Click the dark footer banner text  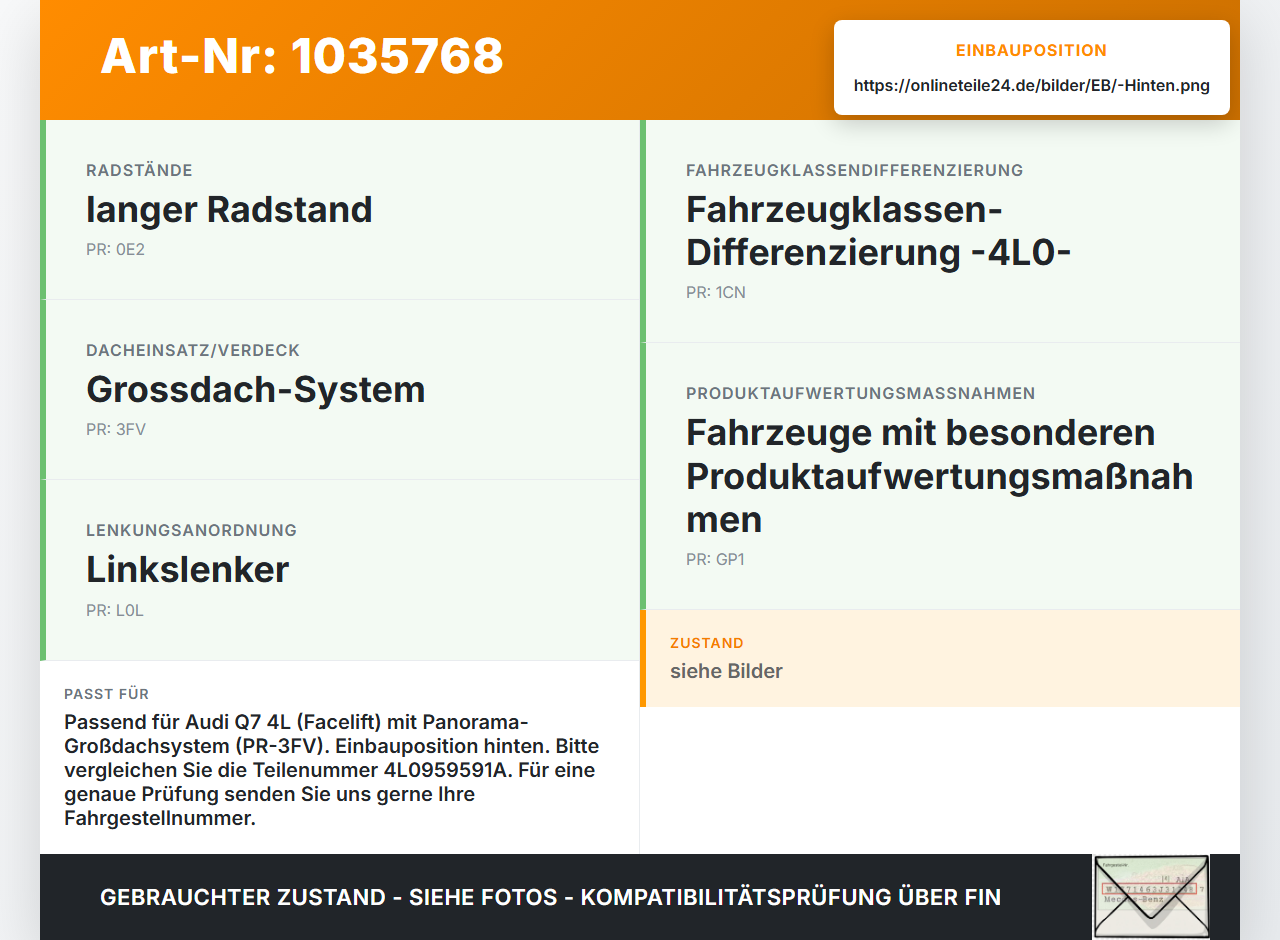coord(550,897)
